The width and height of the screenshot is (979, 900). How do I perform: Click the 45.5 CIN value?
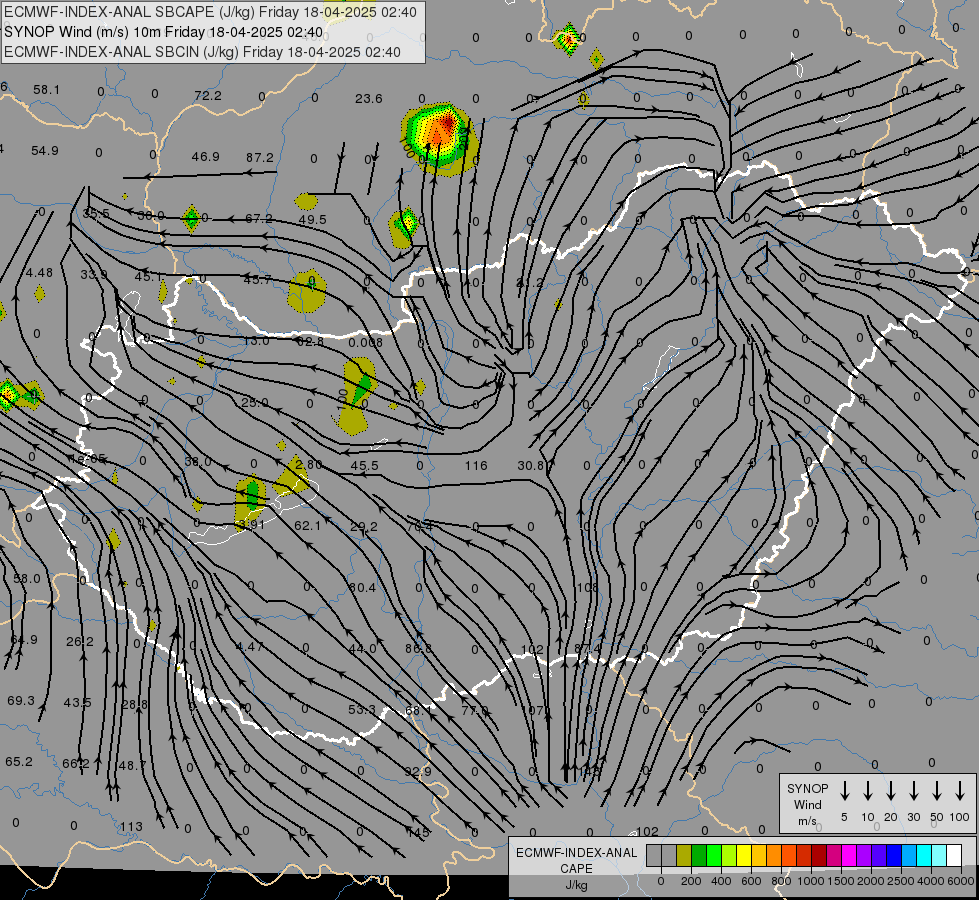[x=365, y=465]
